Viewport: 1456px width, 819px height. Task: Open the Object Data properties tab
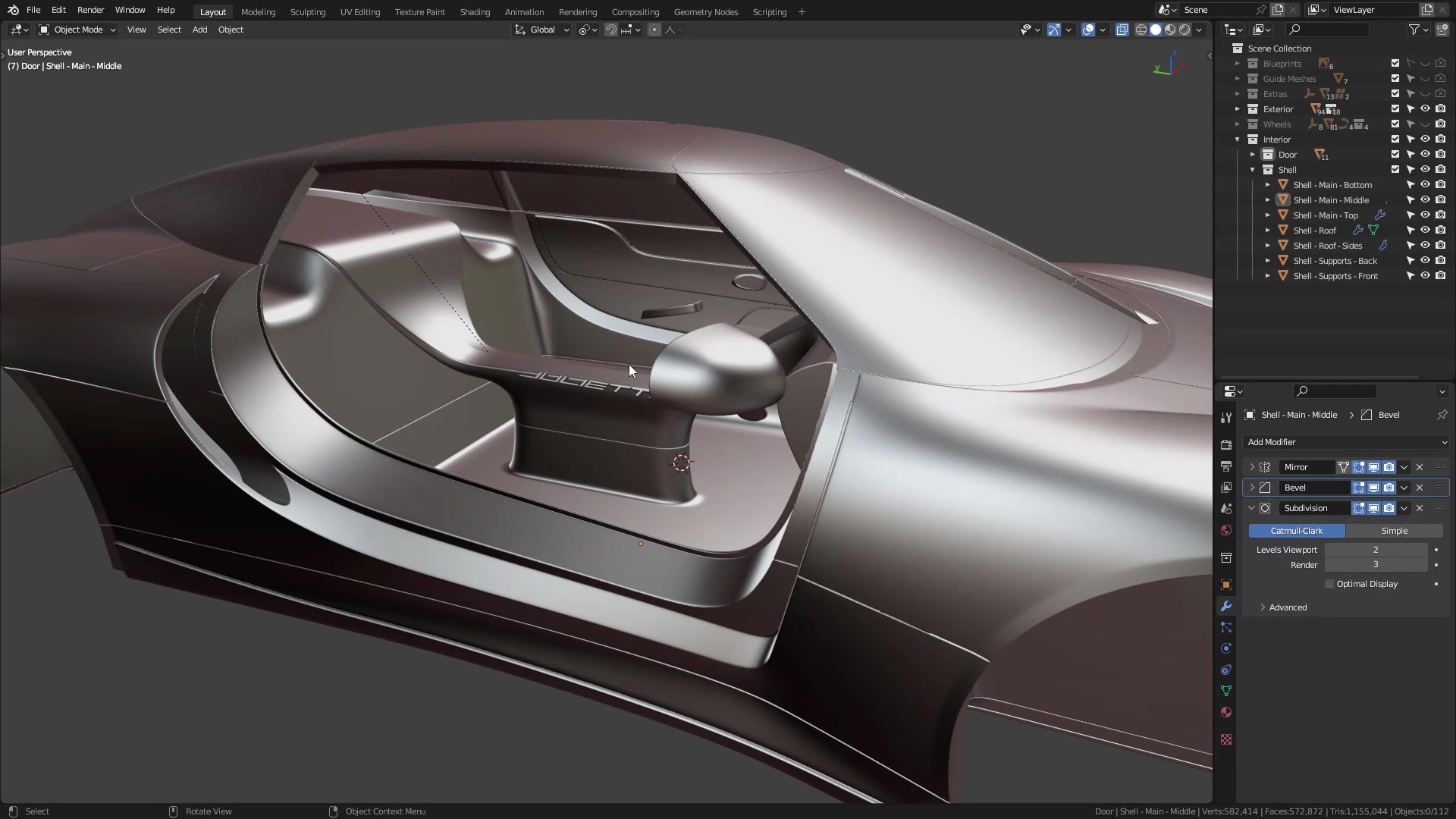[x=1226, y=691]
